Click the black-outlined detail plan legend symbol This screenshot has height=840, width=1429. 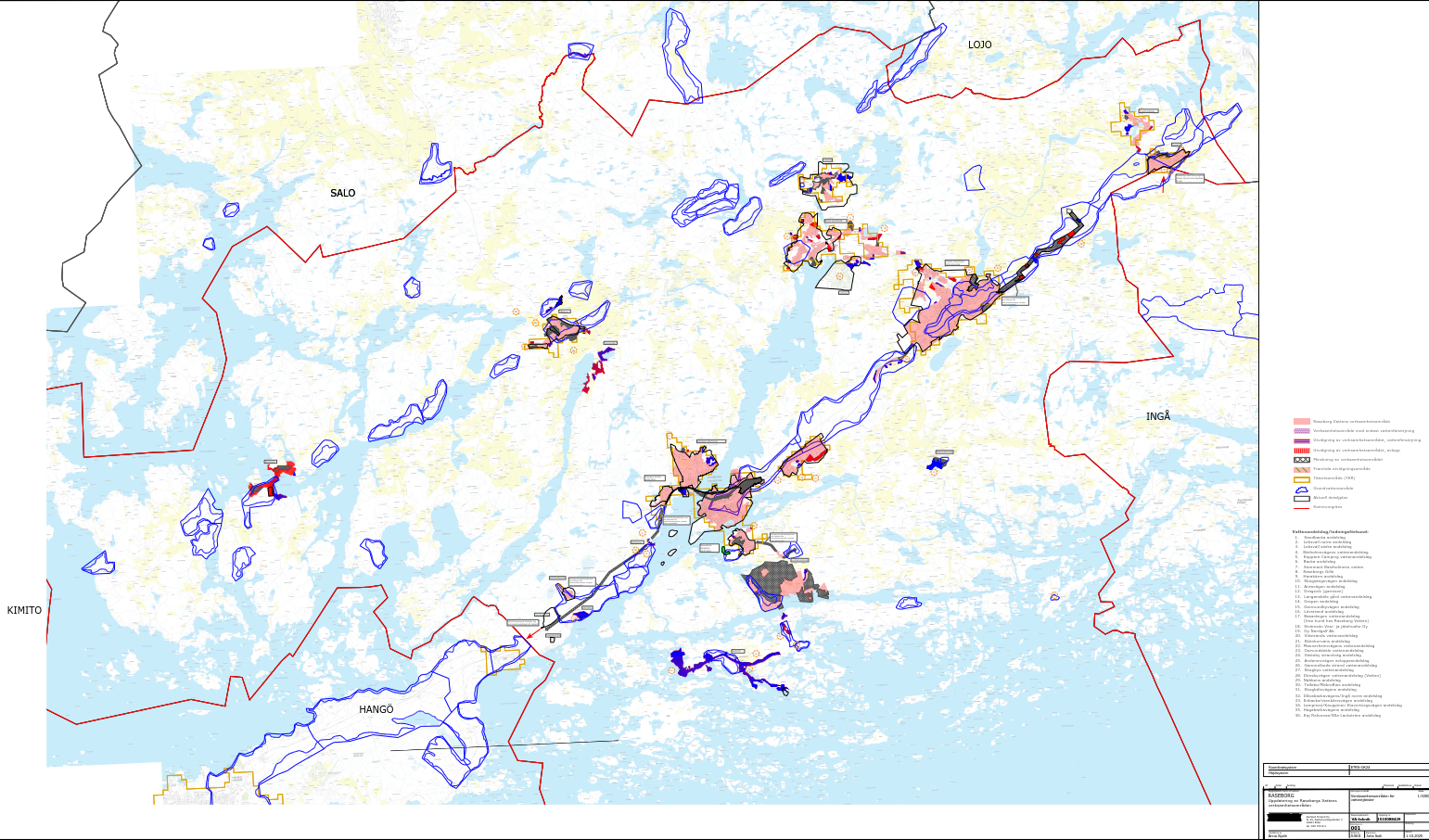(x=1301, y=498)
